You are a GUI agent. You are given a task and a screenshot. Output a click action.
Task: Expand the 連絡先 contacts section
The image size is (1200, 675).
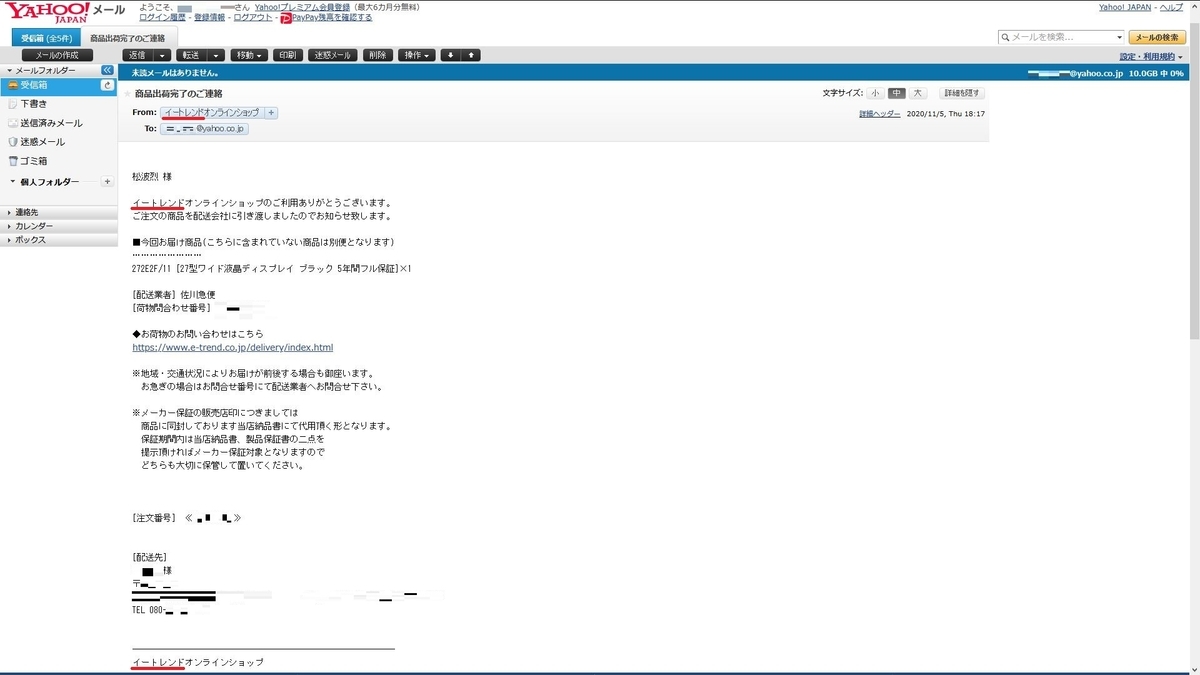point(58,212)
